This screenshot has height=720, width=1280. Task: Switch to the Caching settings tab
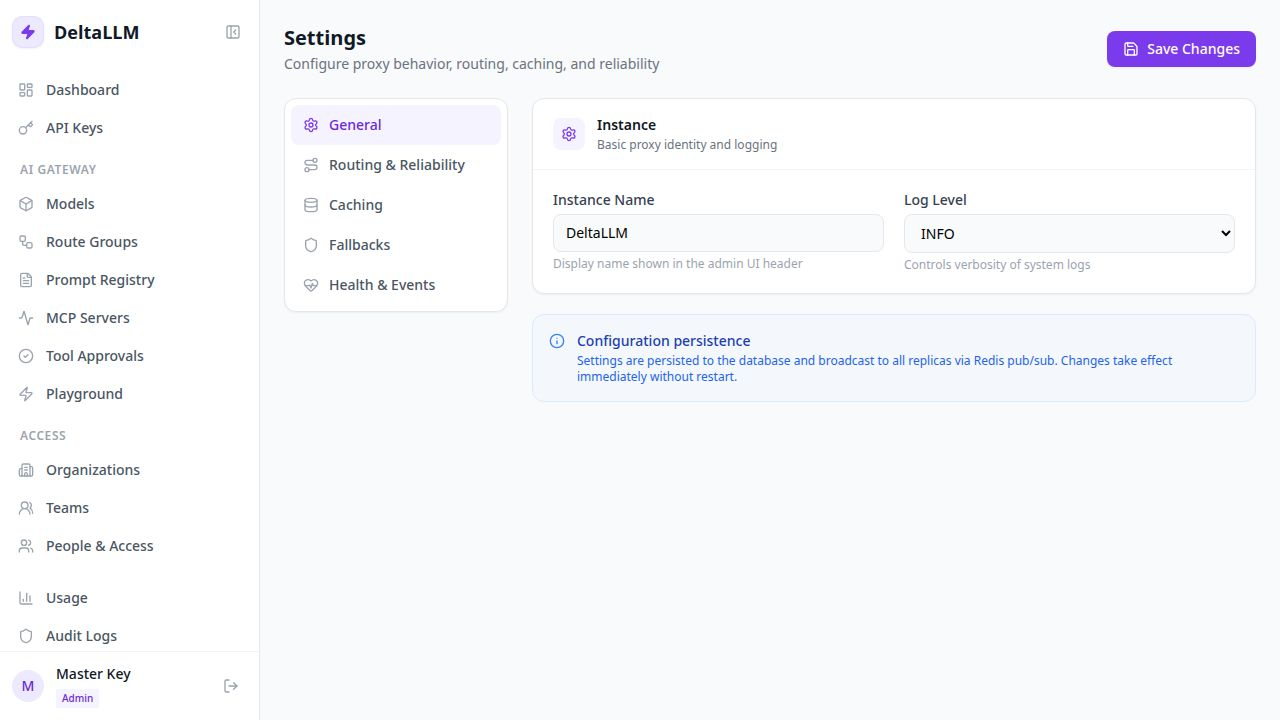point(396,205)
